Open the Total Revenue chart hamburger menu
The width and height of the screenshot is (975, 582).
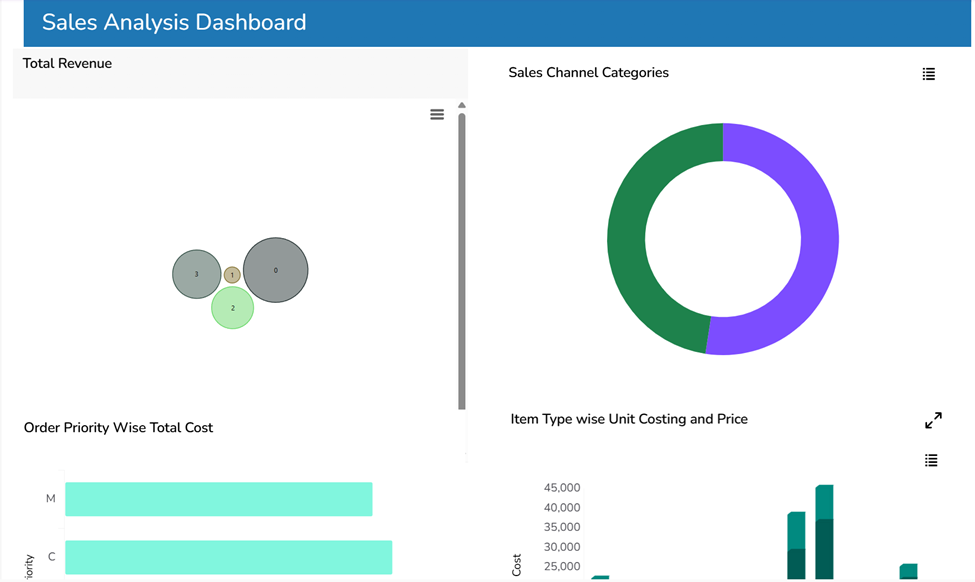(437, 115)
